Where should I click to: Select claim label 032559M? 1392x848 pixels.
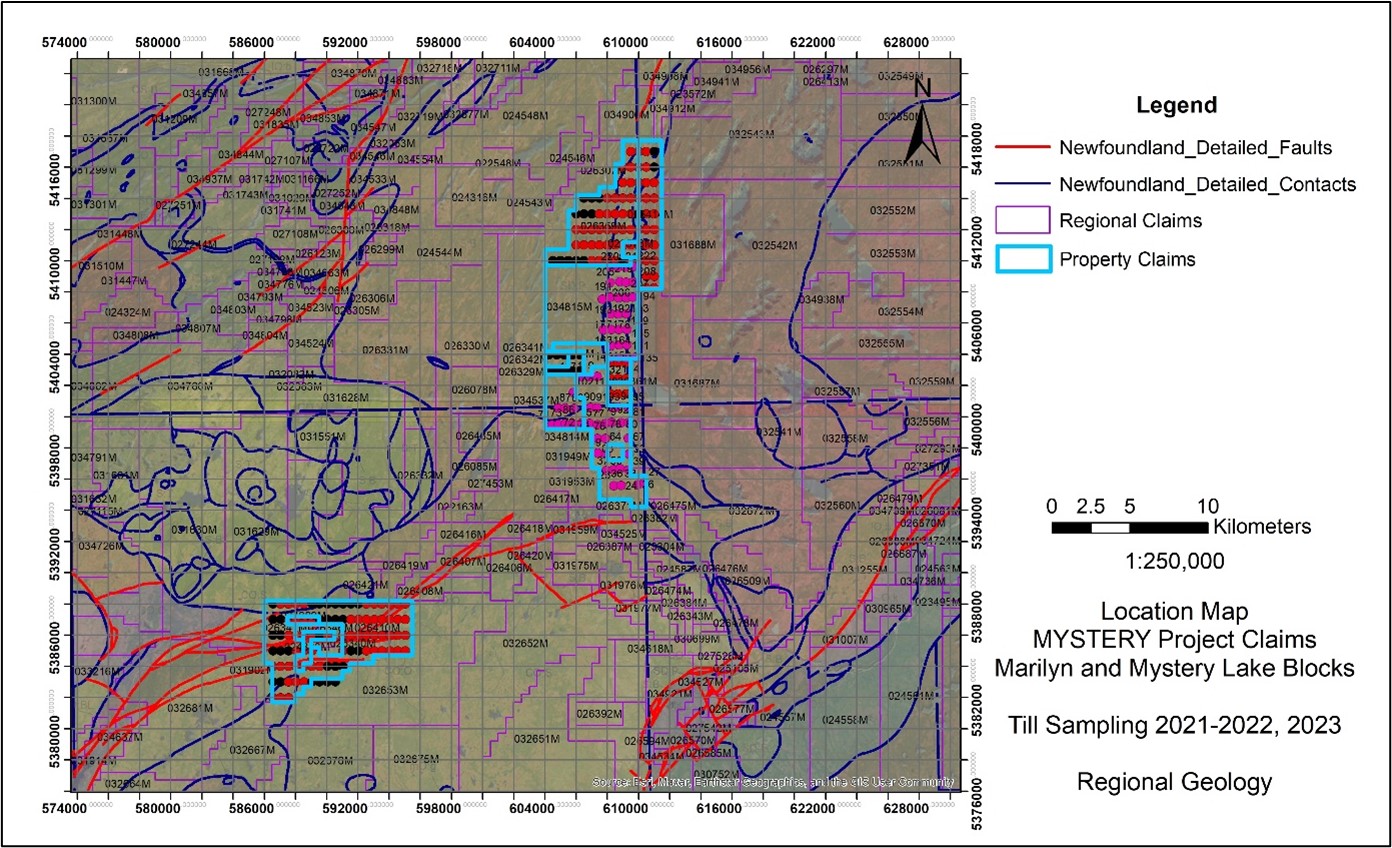click(930, 382)
